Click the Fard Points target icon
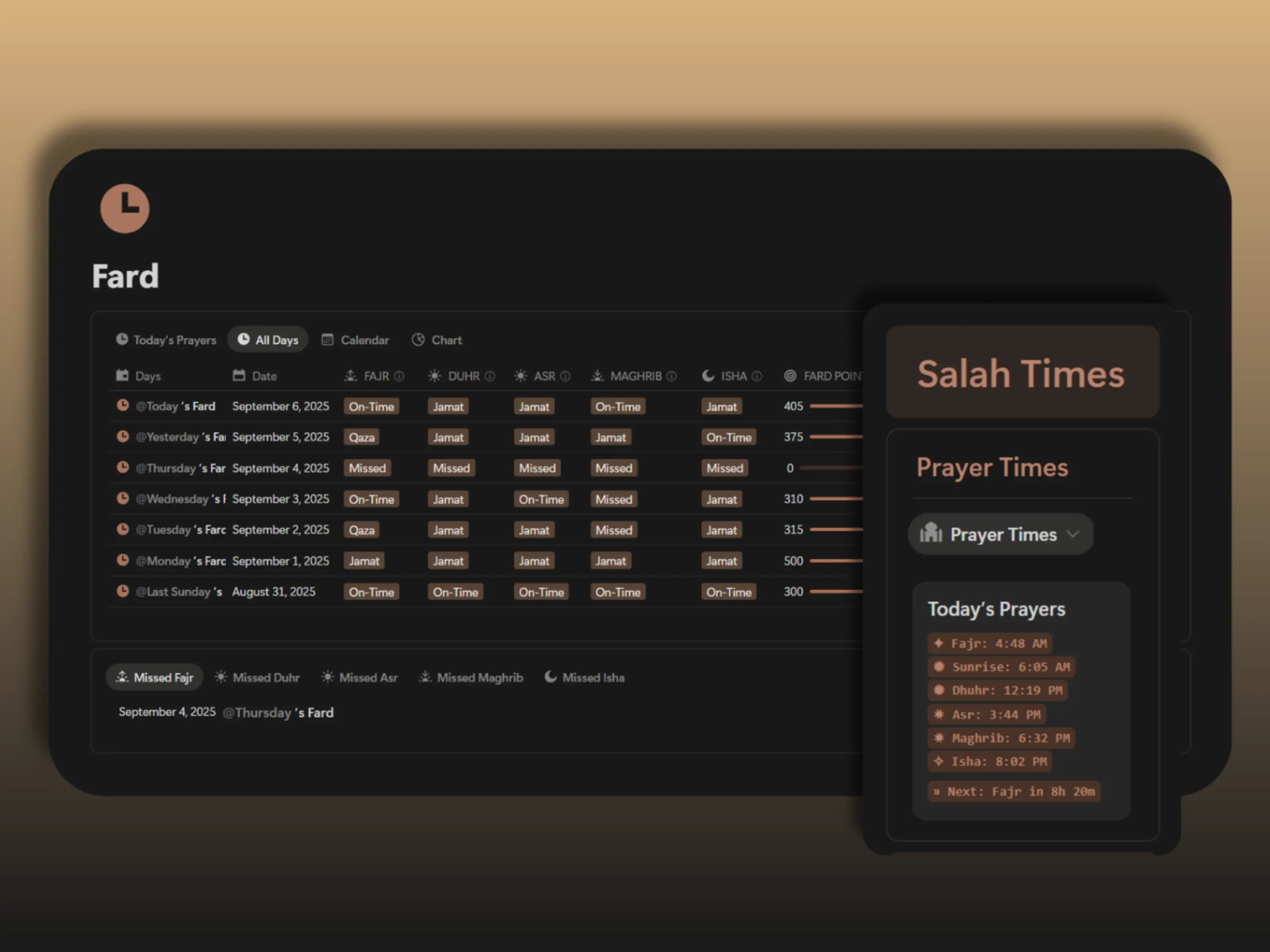Viewport: 1270px width, 952px height. pos(790,376)
